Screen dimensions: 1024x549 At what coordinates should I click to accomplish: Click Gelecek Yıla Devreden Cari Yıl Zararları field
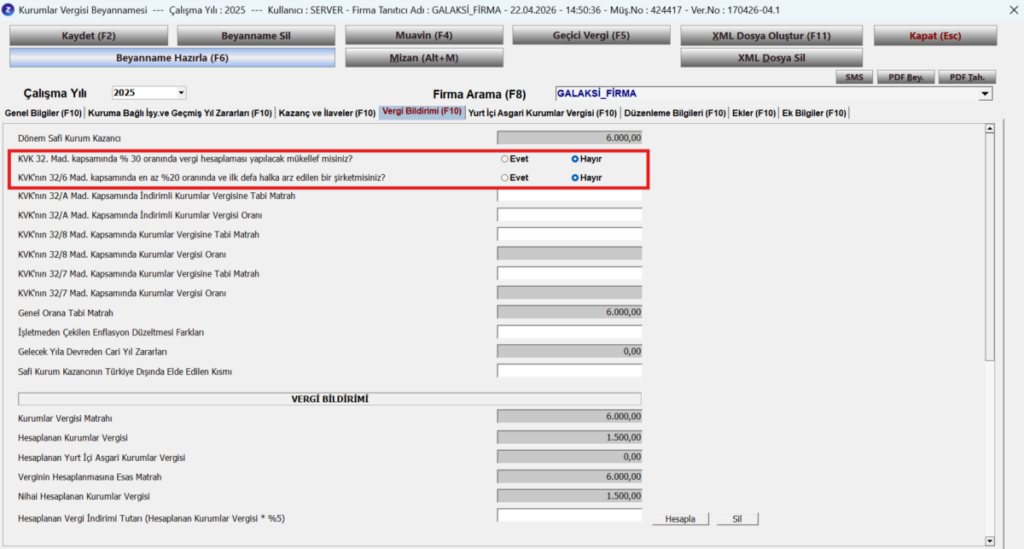[x=569, y=351]
